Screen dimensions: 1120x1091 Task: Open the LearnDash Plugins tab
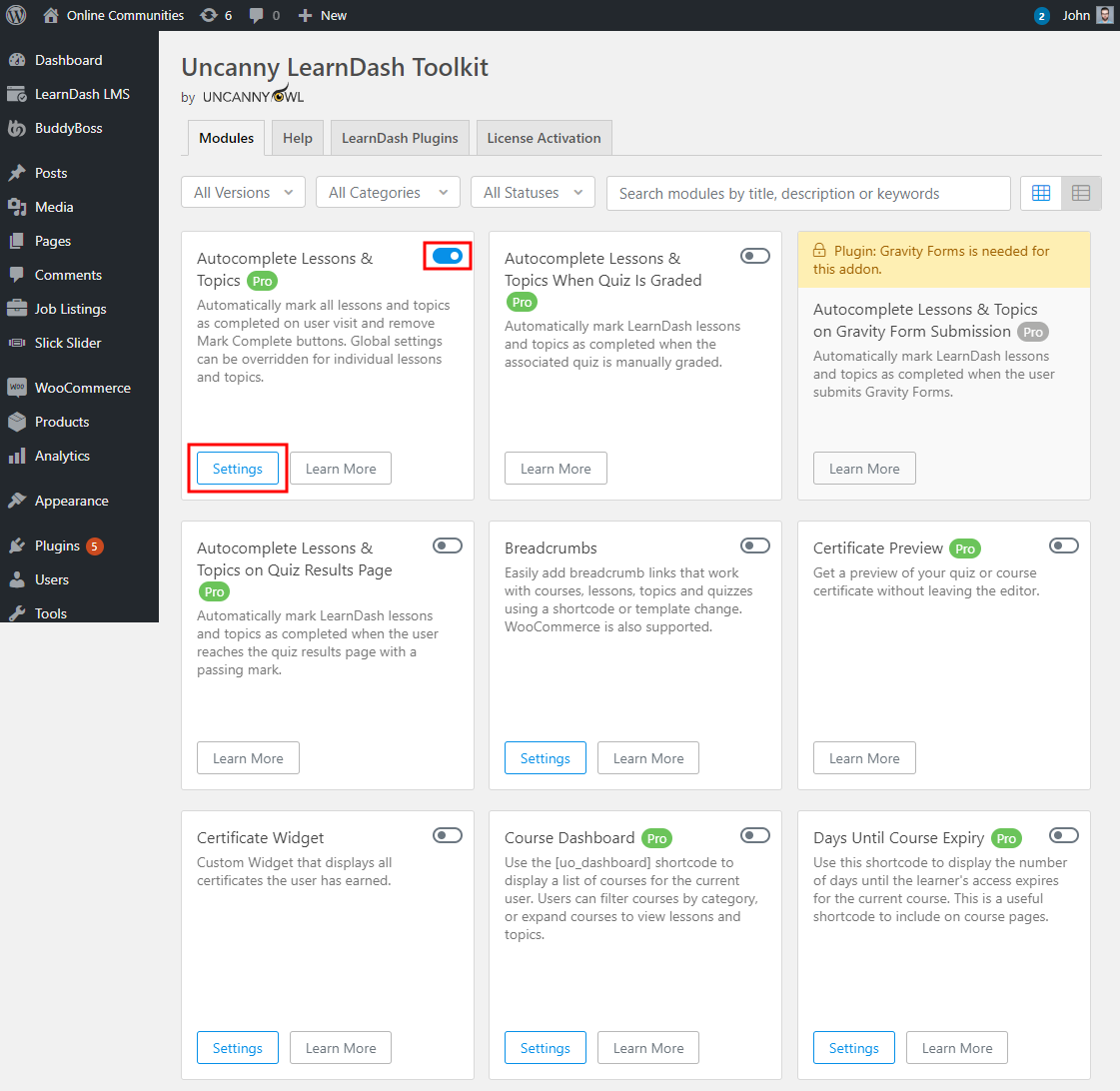coord(400,138)
